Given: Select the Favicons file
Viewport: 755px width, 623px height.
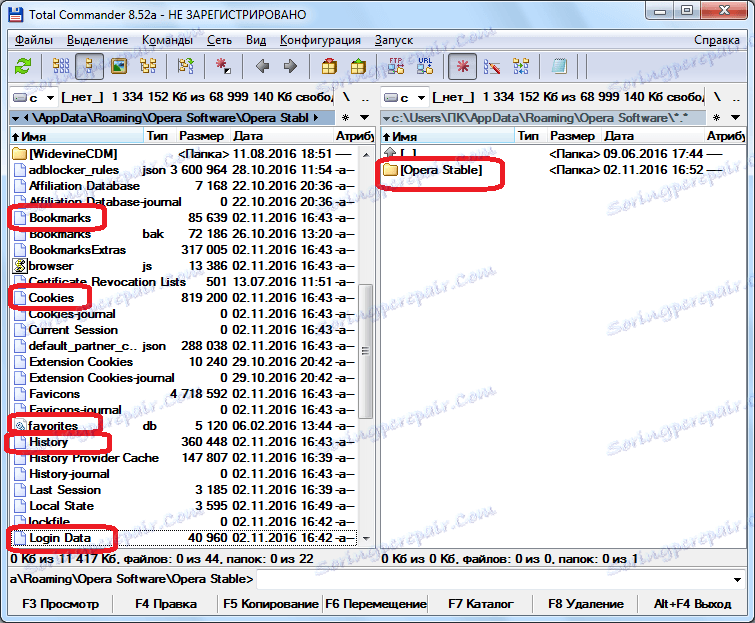Looking at the screenshot, I should point(183,394).
